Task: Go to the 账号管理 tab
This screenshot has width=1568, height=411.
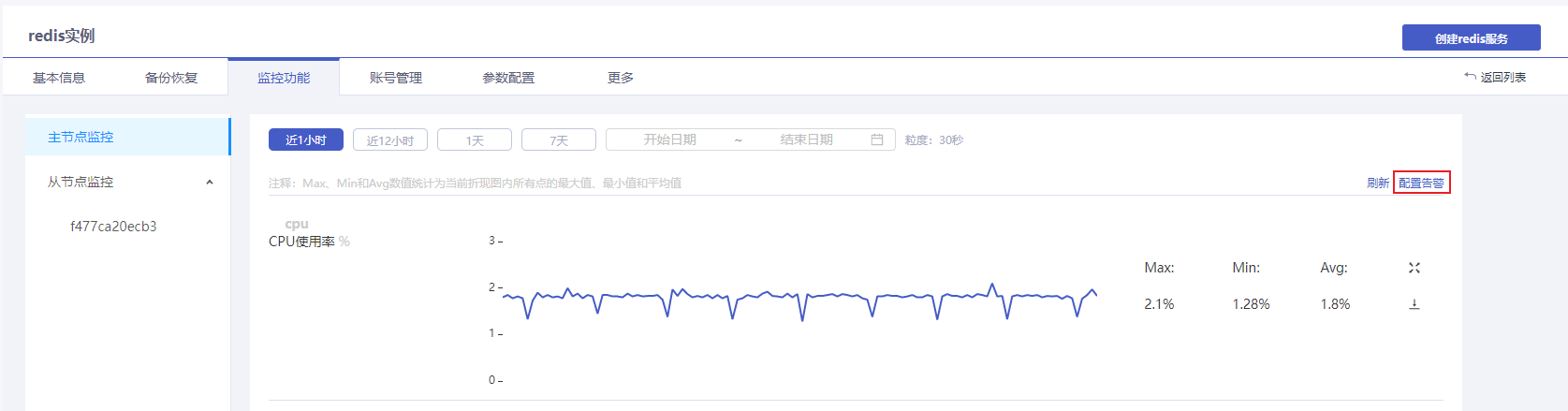Action: click(x=396, y=78)
